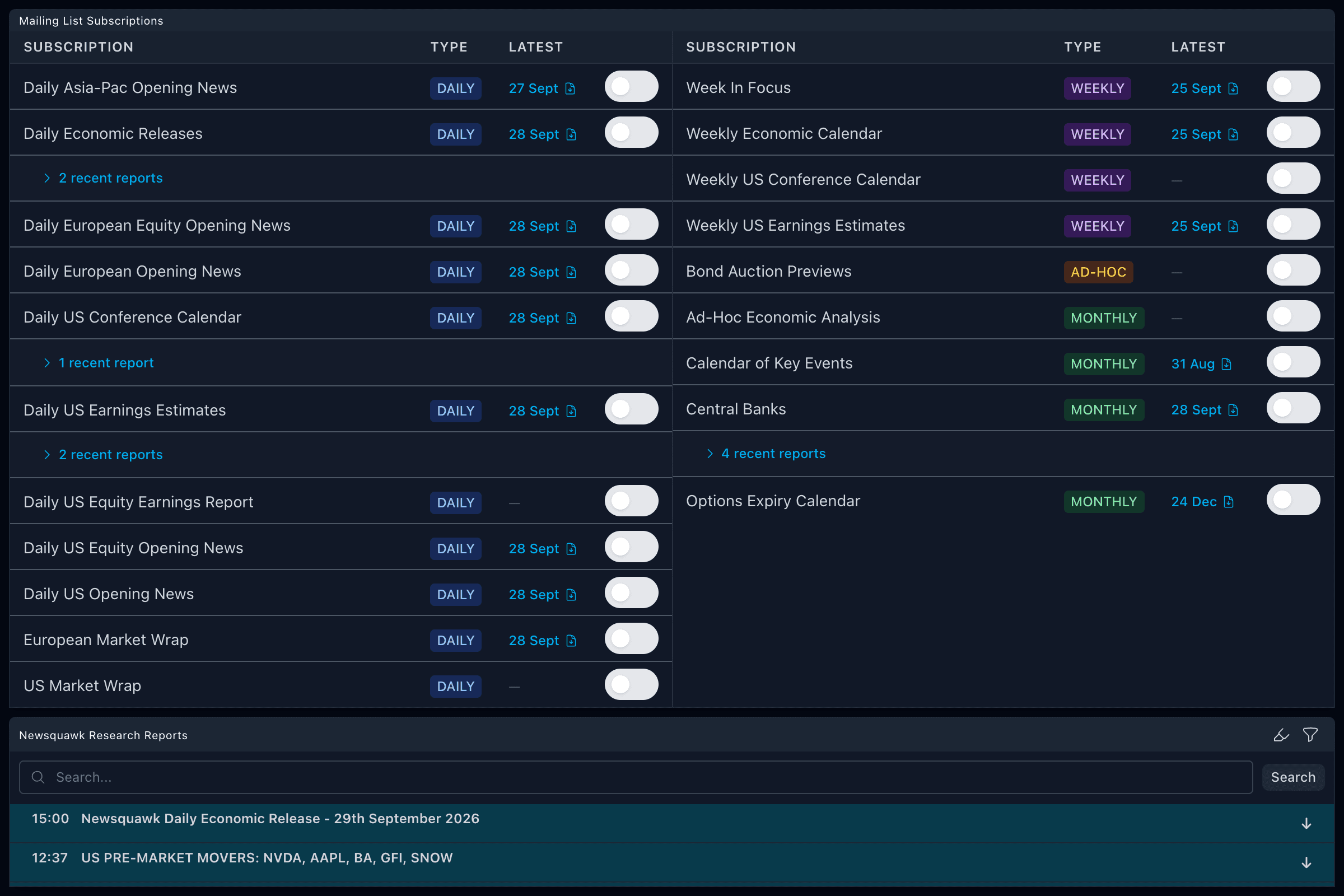Click document icon in Daily European Opening News row
The image size is (1344, 896).
pyautogui.click(x=571, y=272)
